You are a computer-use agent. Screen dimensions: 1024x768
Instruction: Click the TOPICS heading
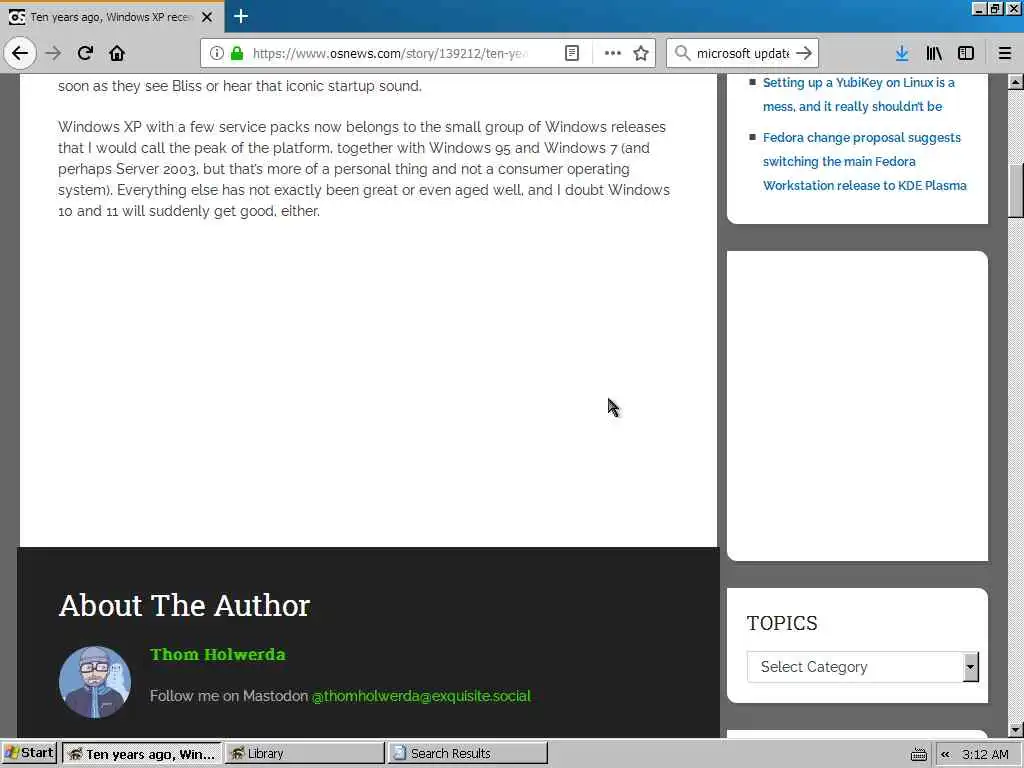[x=782, y=623]
